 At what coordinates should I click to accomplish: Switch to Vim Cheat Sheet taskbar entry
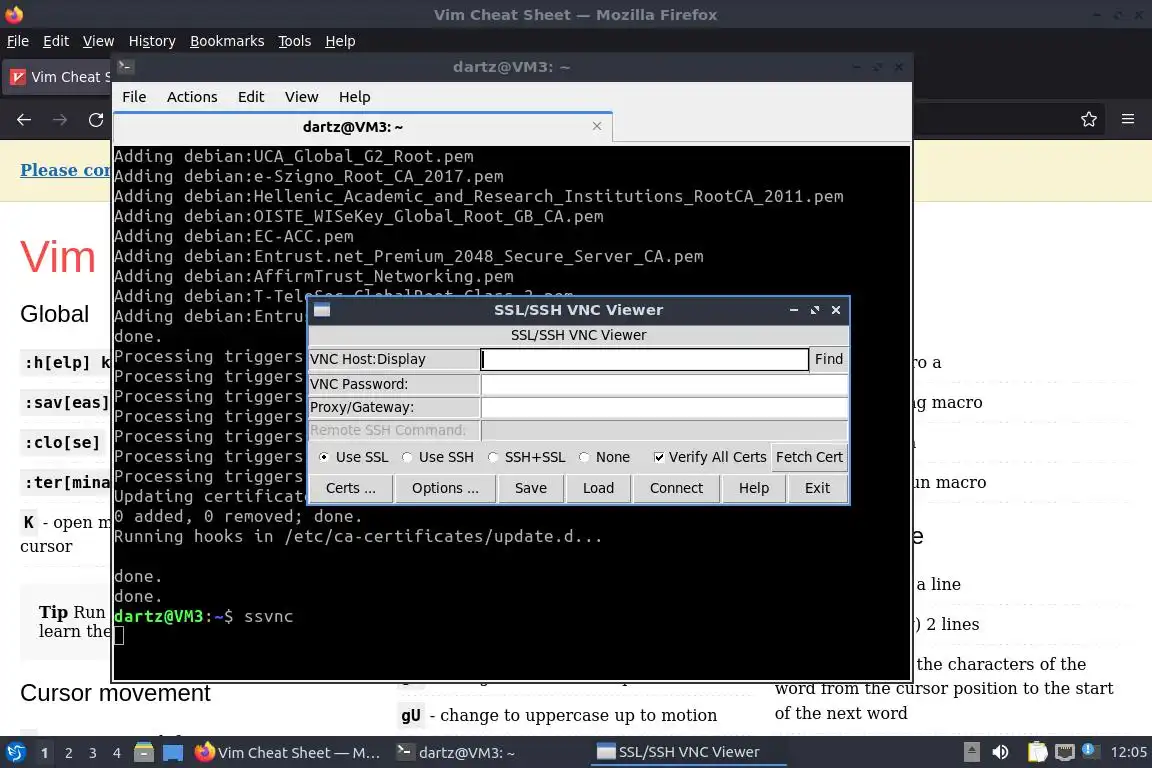[x=288, y=753]
